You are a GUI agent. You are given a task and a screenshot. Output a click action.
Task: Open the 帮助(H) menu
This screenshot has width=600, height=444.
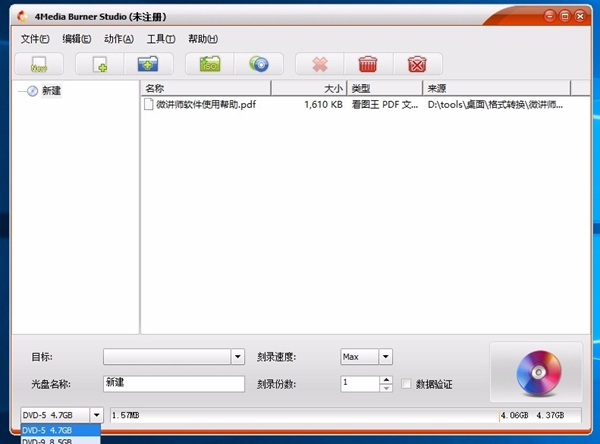203,39
